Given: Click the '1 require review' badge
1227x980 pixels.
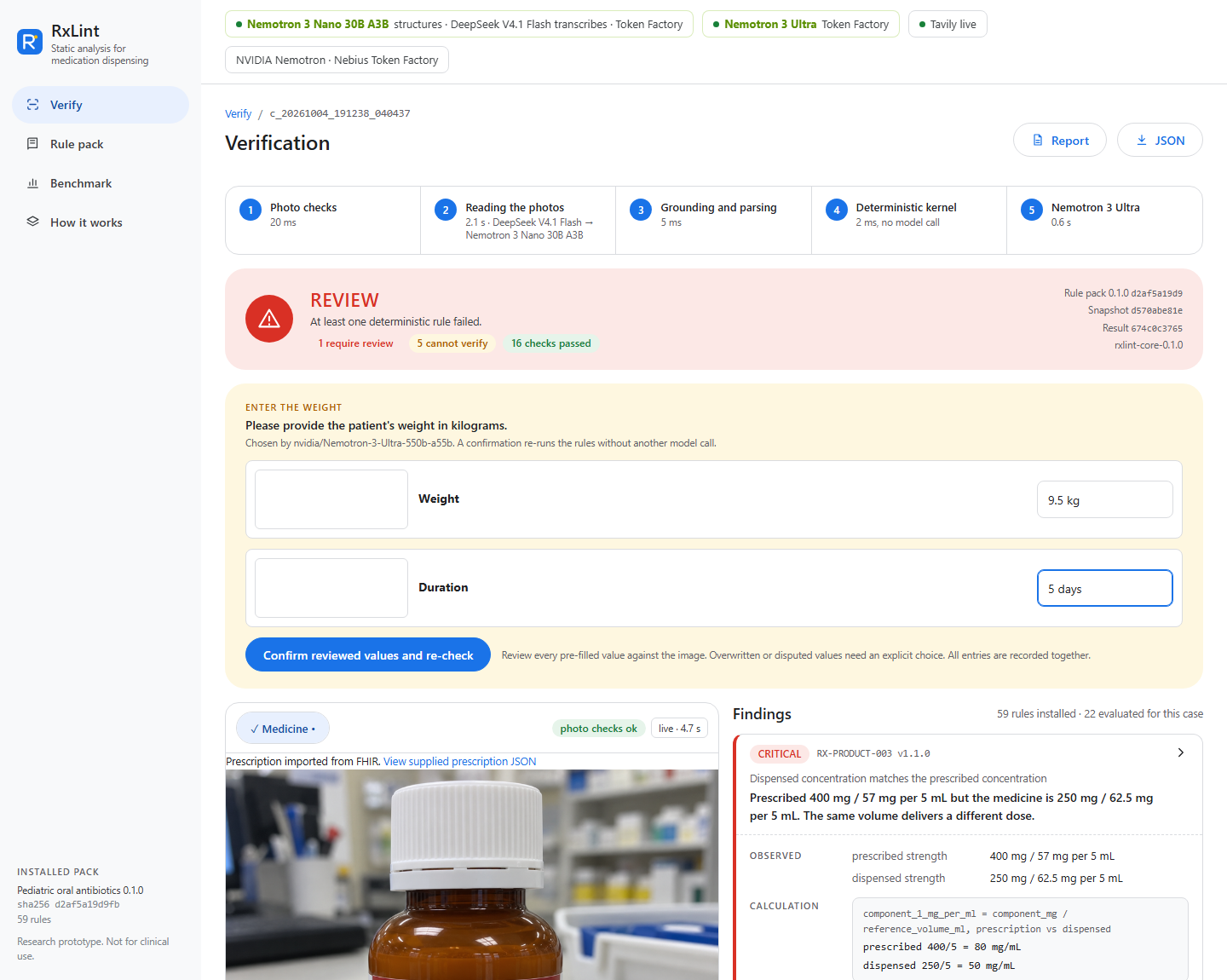Looking at the screenshot, I should click(x=356, y=343).
